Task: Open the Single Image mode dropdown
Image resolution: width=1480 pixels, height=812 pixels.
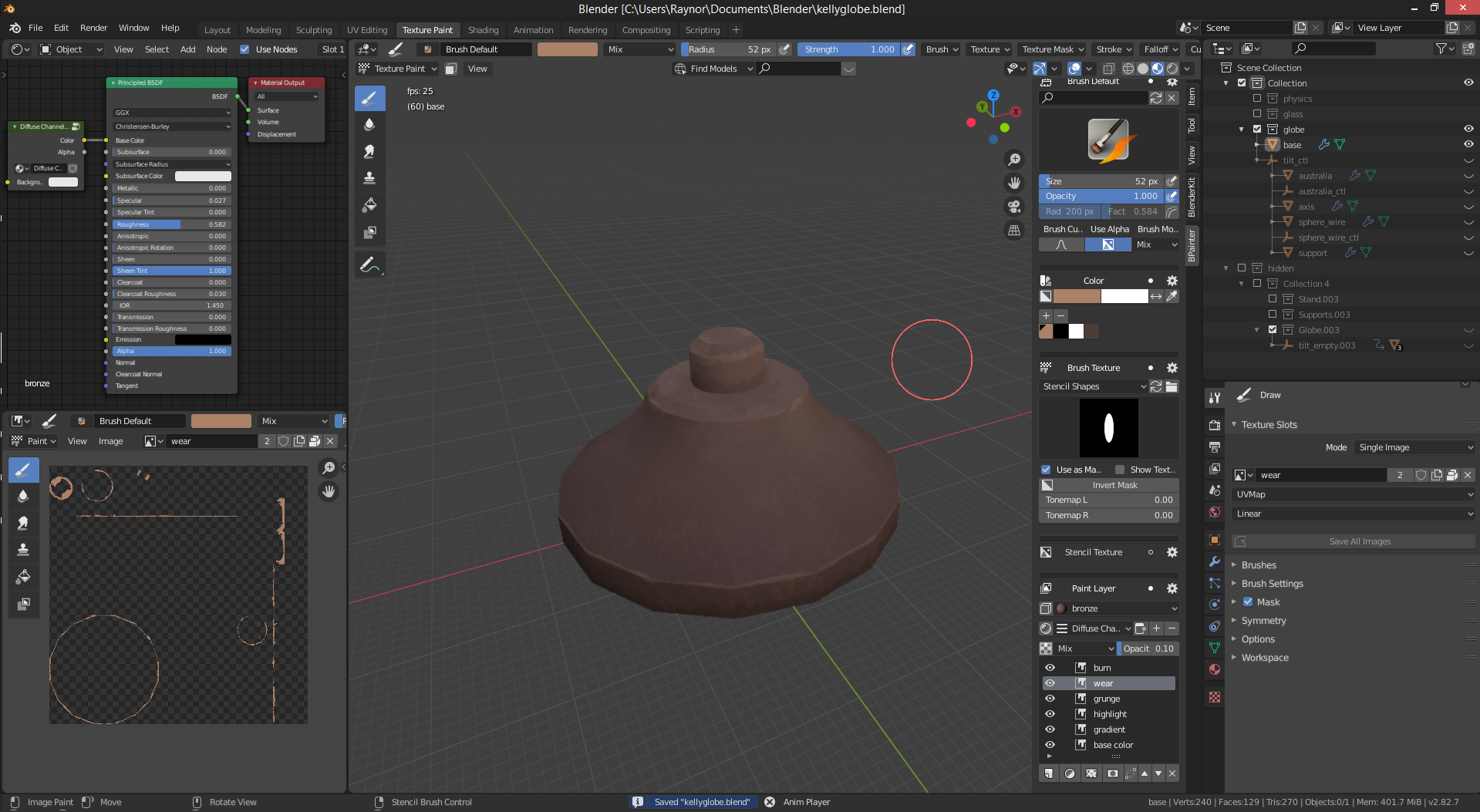Action: (x=1414, y=447)
